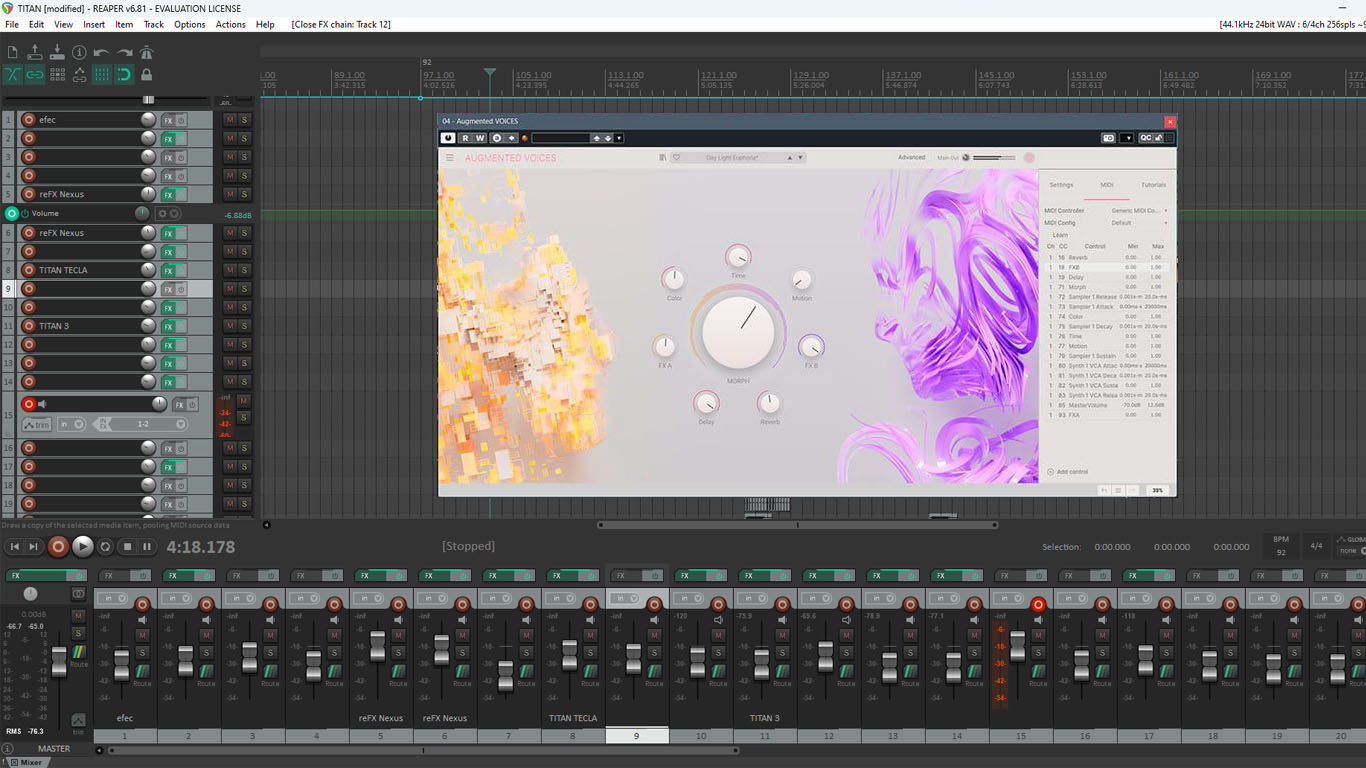Open FX chain for TITAN TECLA track
Image resolution: width=1366 pixels, height=768 pixels.
pos(168,270)
